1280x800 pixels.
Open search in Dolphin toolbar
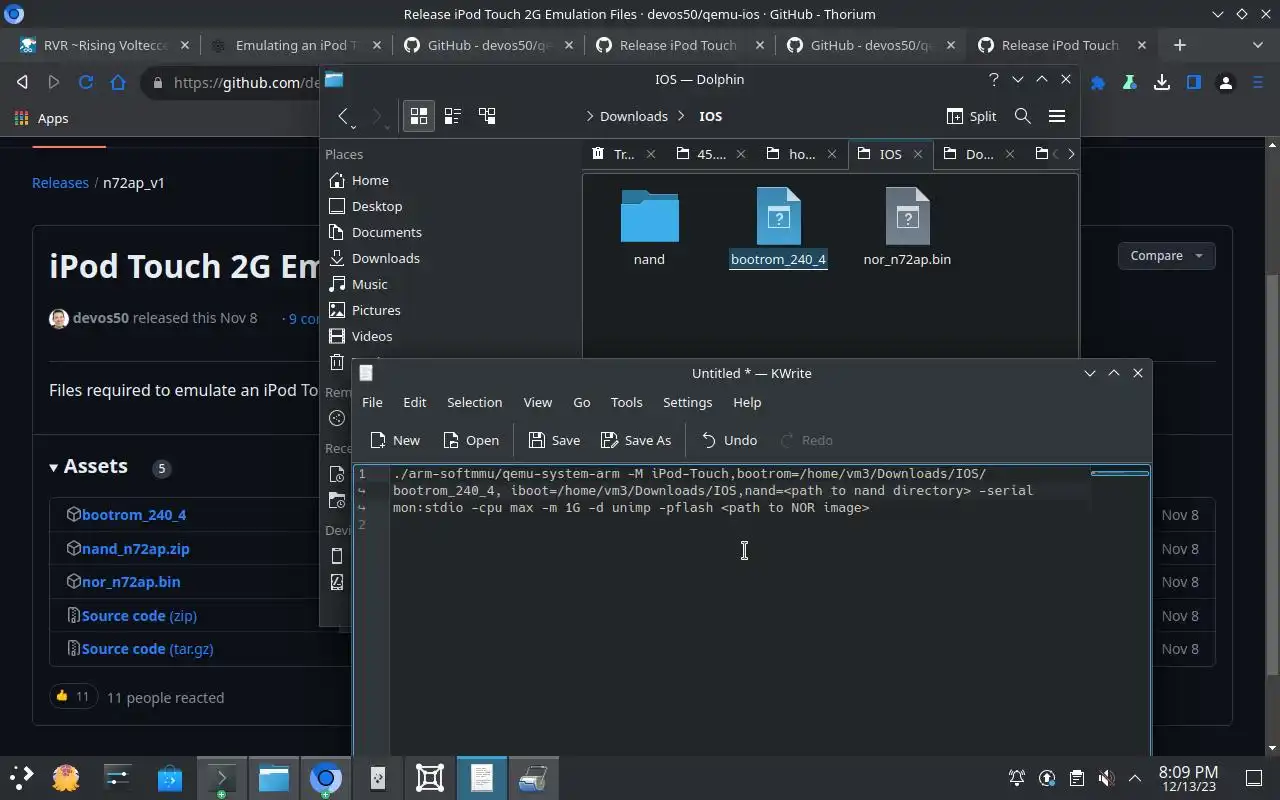click(x=1022, y=116)
